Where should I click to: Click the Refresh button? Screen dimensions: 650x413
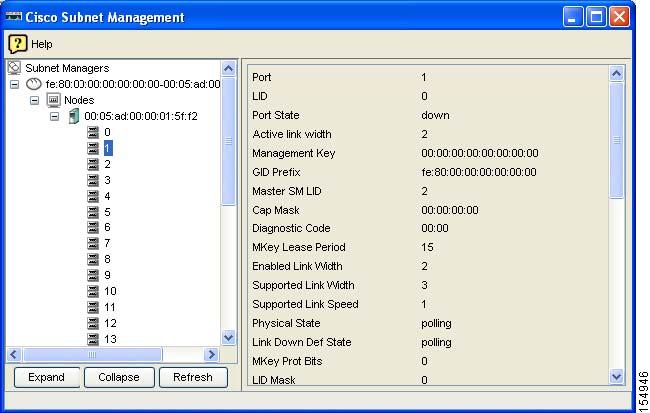(193, 377)
